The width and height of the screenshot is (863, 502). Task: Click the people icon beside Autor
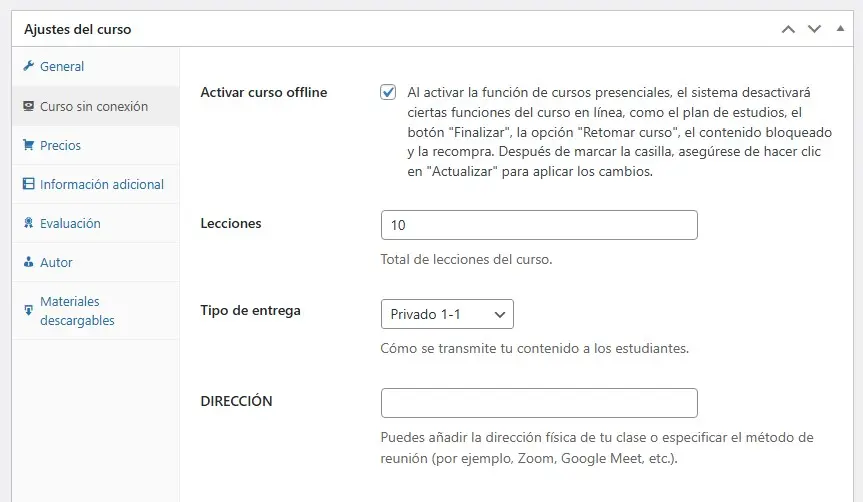29,262
